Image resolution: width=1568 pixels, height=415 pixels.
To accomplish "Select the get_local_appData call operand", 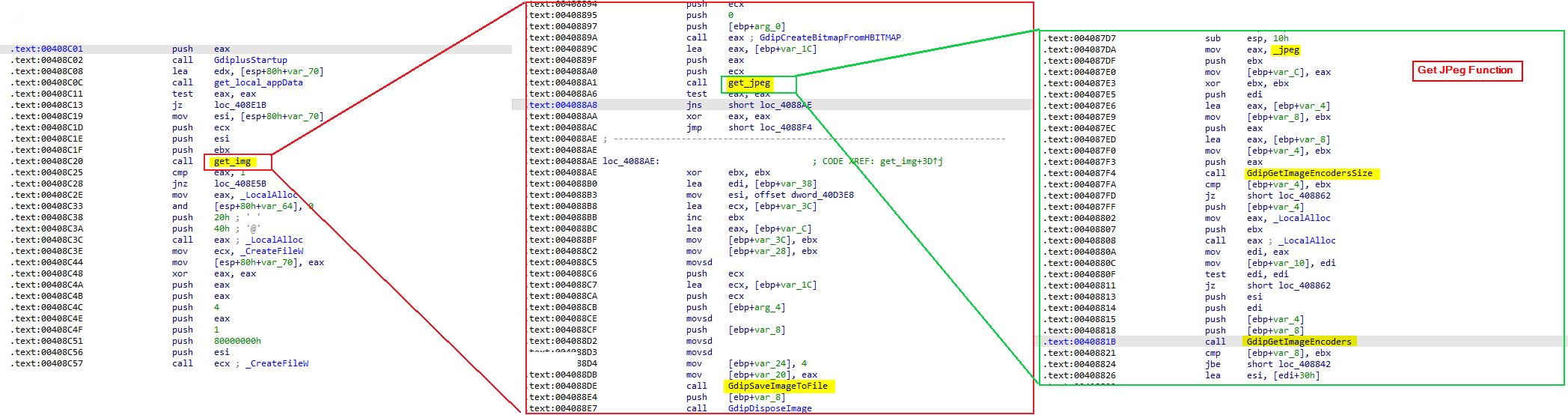I will point(258,82).
